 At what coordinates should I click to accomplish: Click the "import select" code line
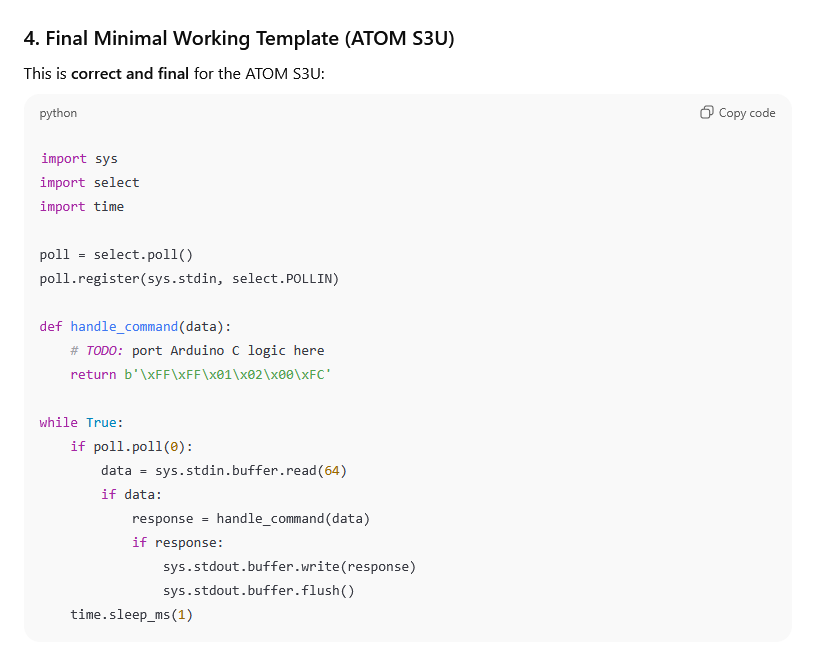tap(90, 182)
